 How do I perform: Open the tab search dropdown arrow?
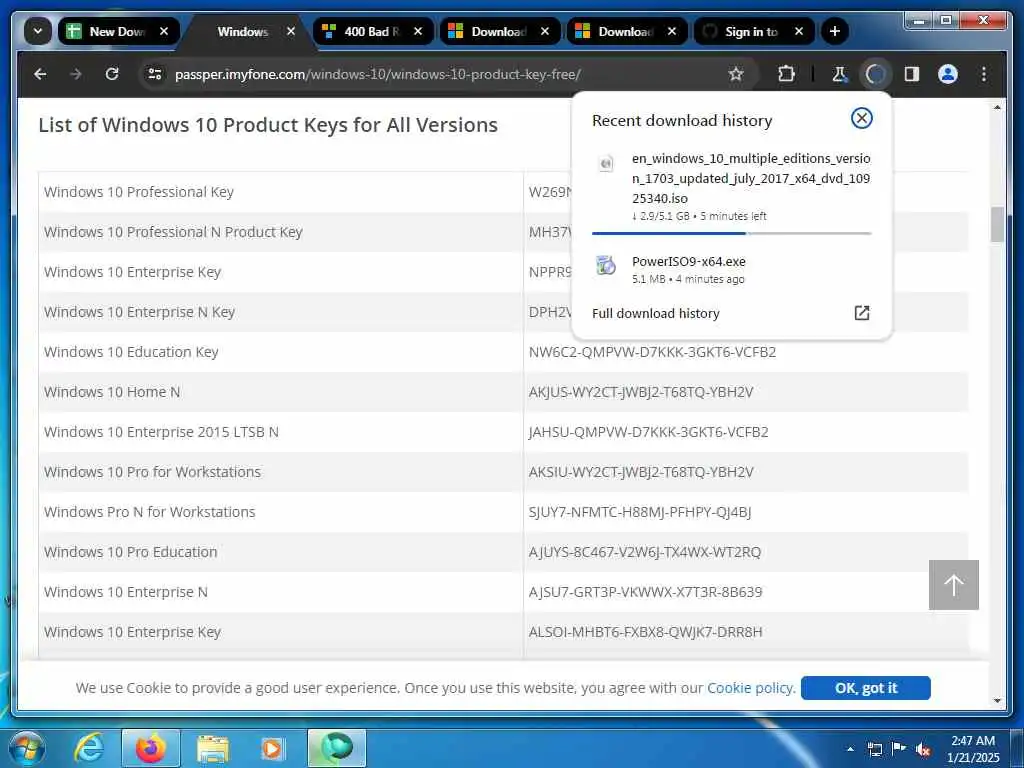point(38,31)
